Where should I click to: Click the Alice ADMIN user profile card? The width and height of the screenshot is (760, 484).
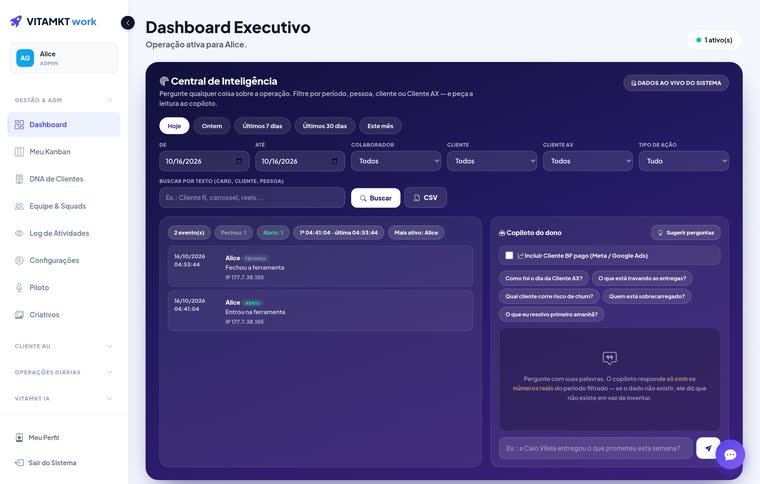pyautogui.click(x=63, y=58)
